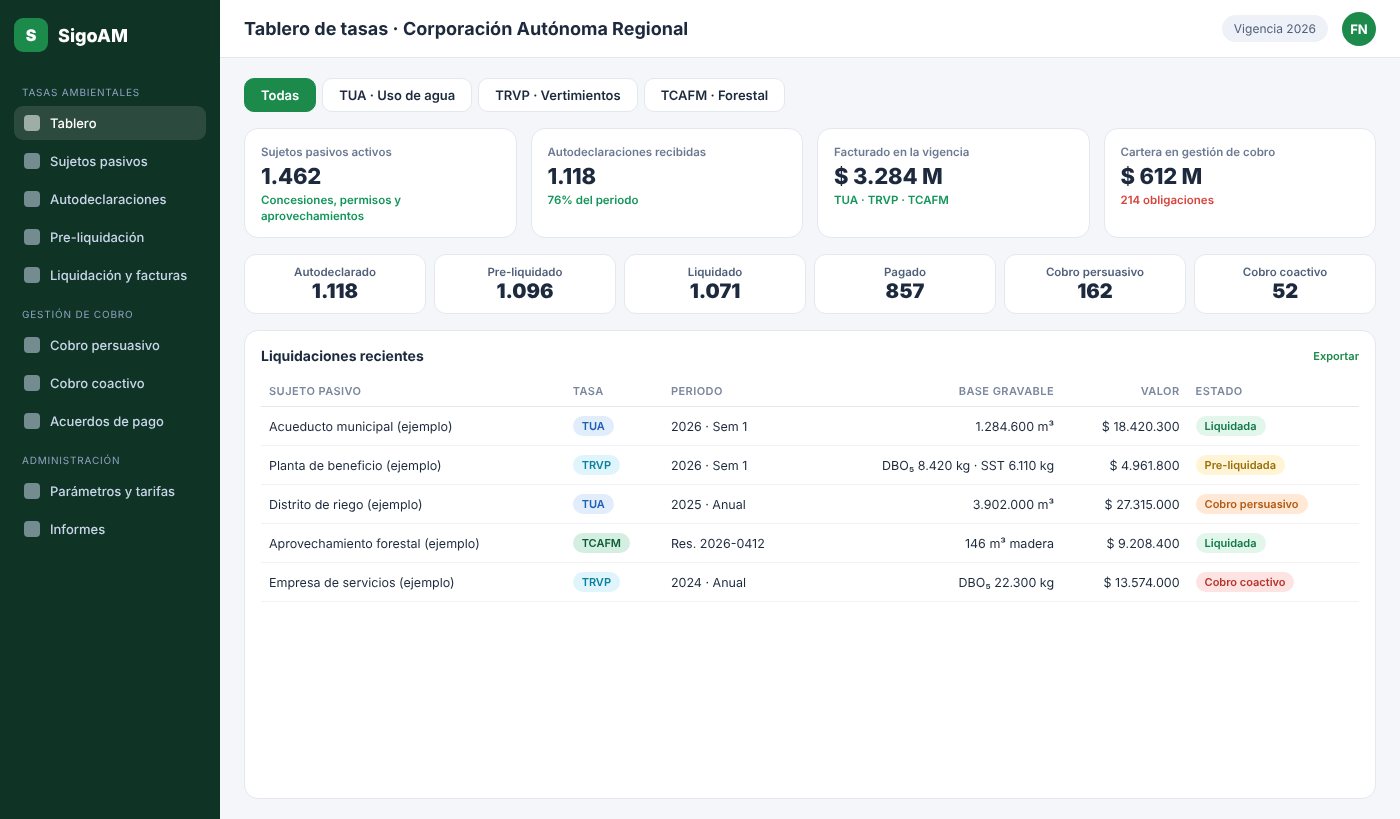
Task: Open the Cartera en gestión de cobro card
Action: [1240, 183]
